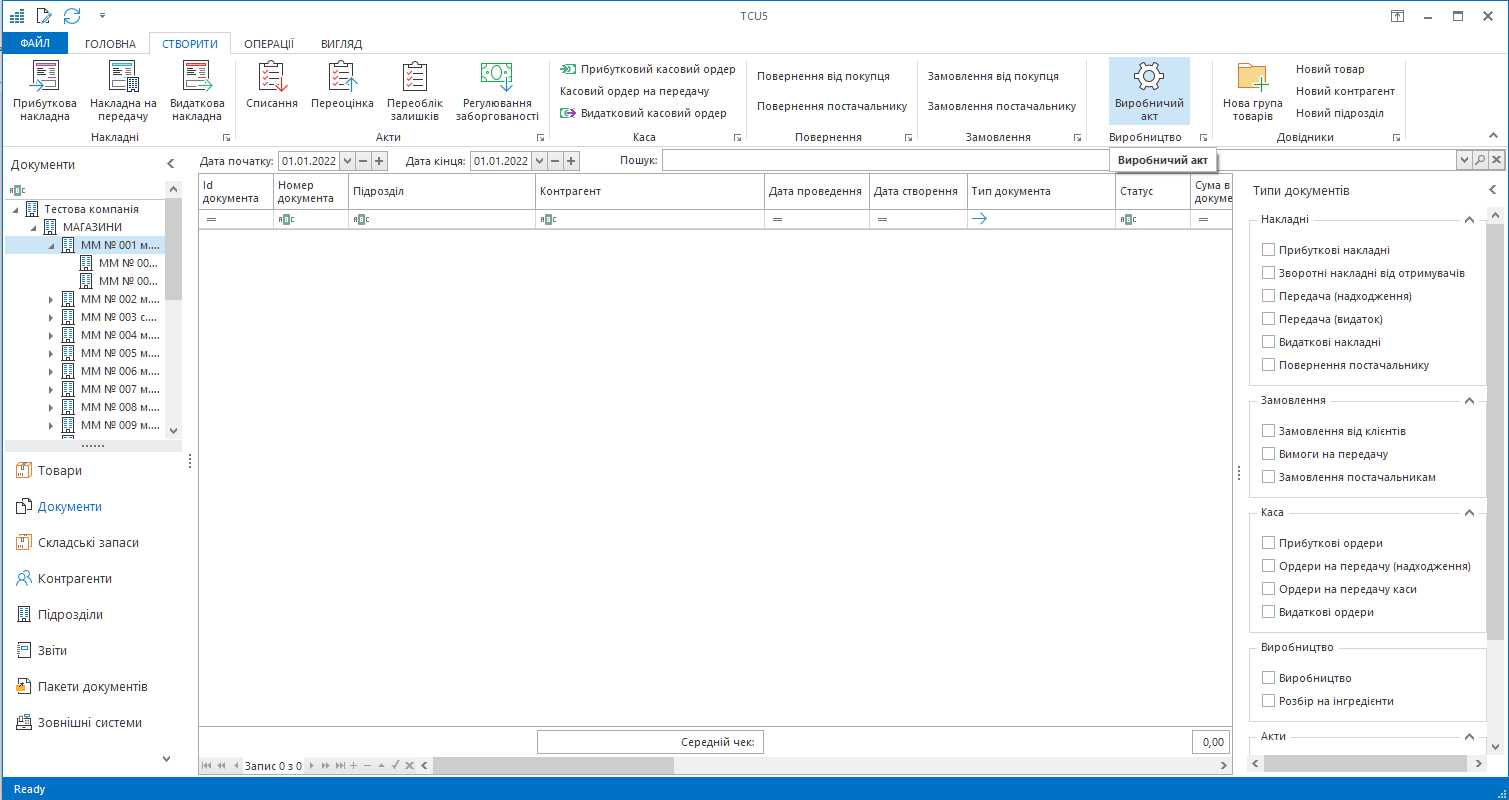Collapse the ММ № 001 tree node

(x=51, y=245)
